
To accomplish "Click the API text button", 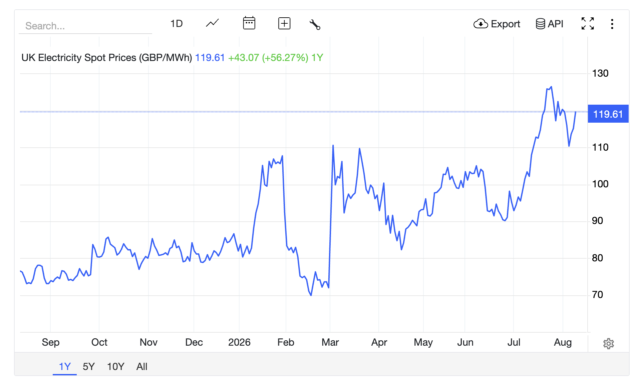I will [x=556, y=24].
